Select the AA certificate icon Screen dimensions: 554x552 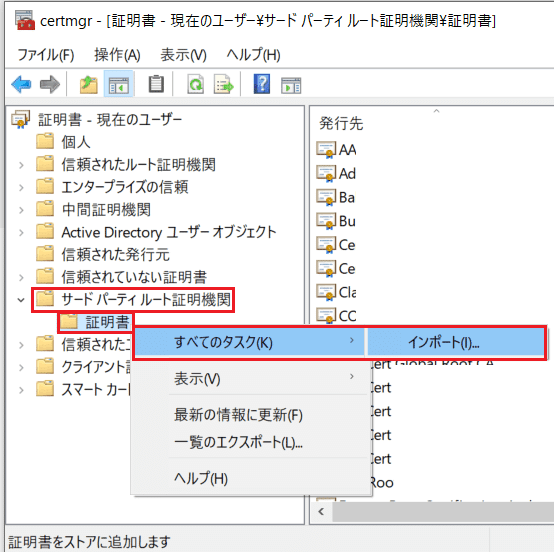[326, 149]
